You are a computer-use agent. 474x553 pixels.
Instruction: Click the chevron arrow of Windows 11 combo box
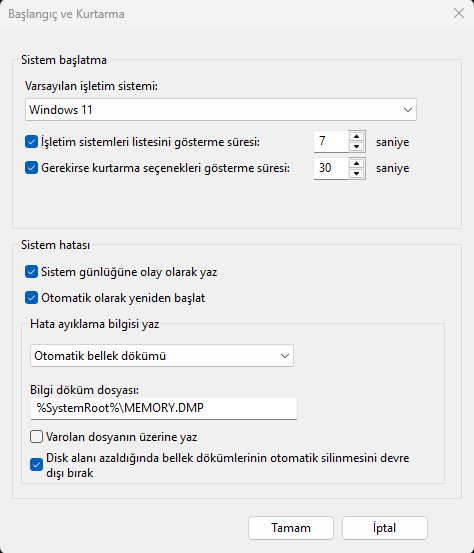point(408,110)
